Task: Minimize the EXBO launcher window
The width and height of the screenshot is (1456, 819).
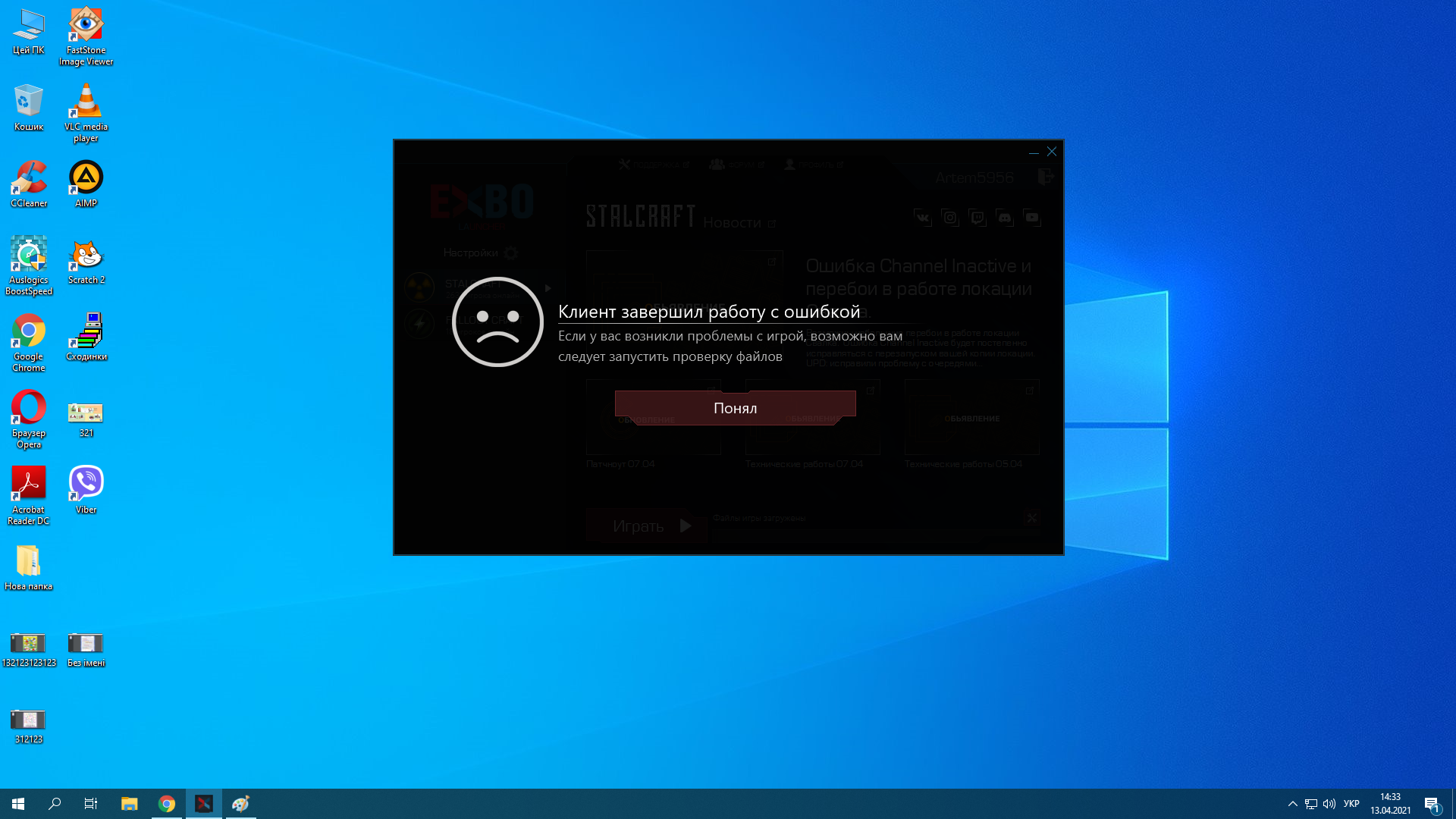Action: (x=1034, y=152)
